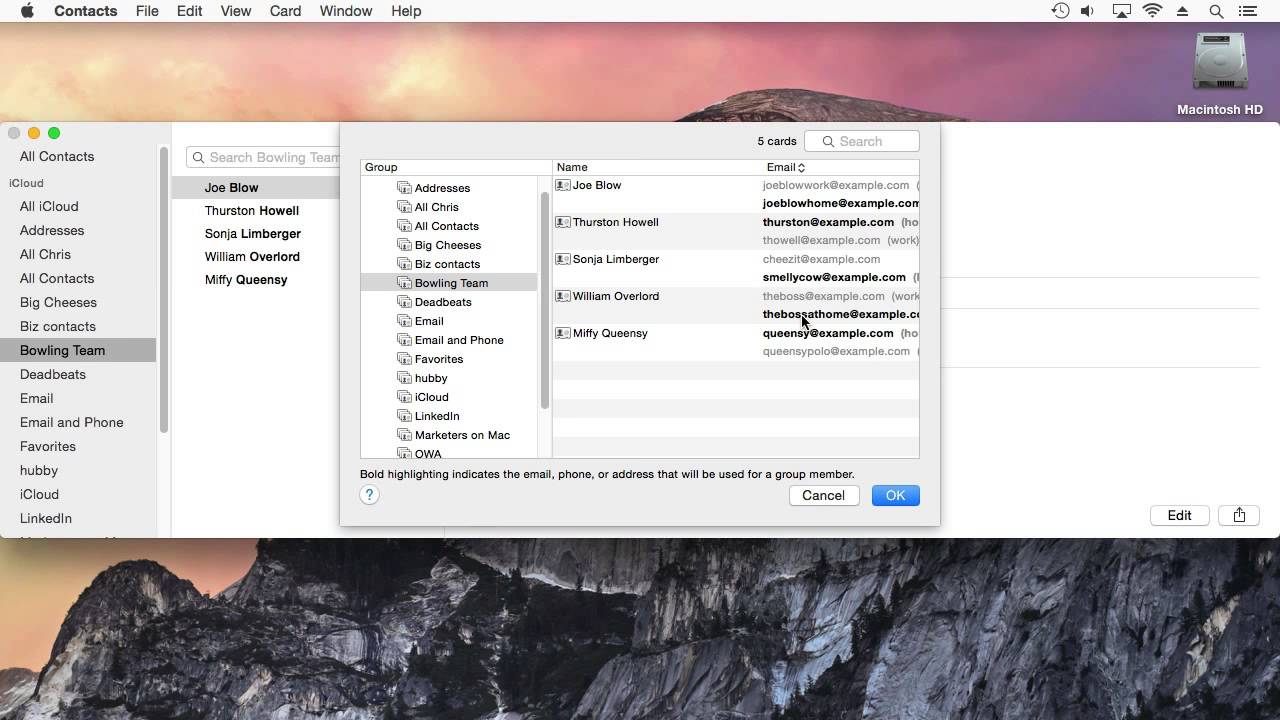
Task: Open the Apple menu
Action: [27, 11]
